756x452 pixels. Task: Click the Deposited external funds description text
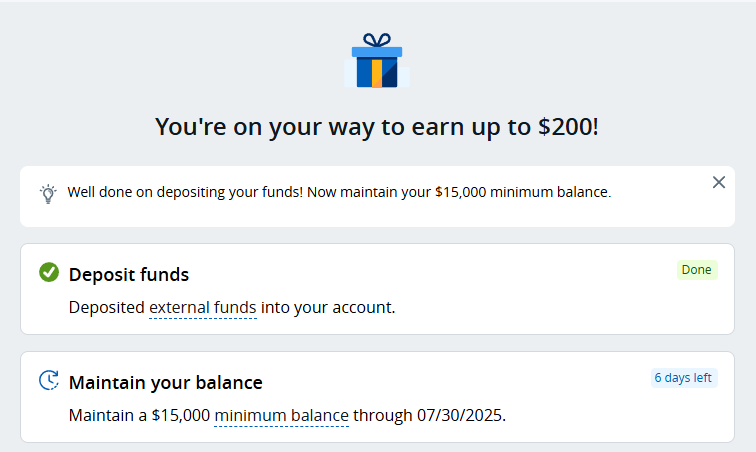coord(232,307)
